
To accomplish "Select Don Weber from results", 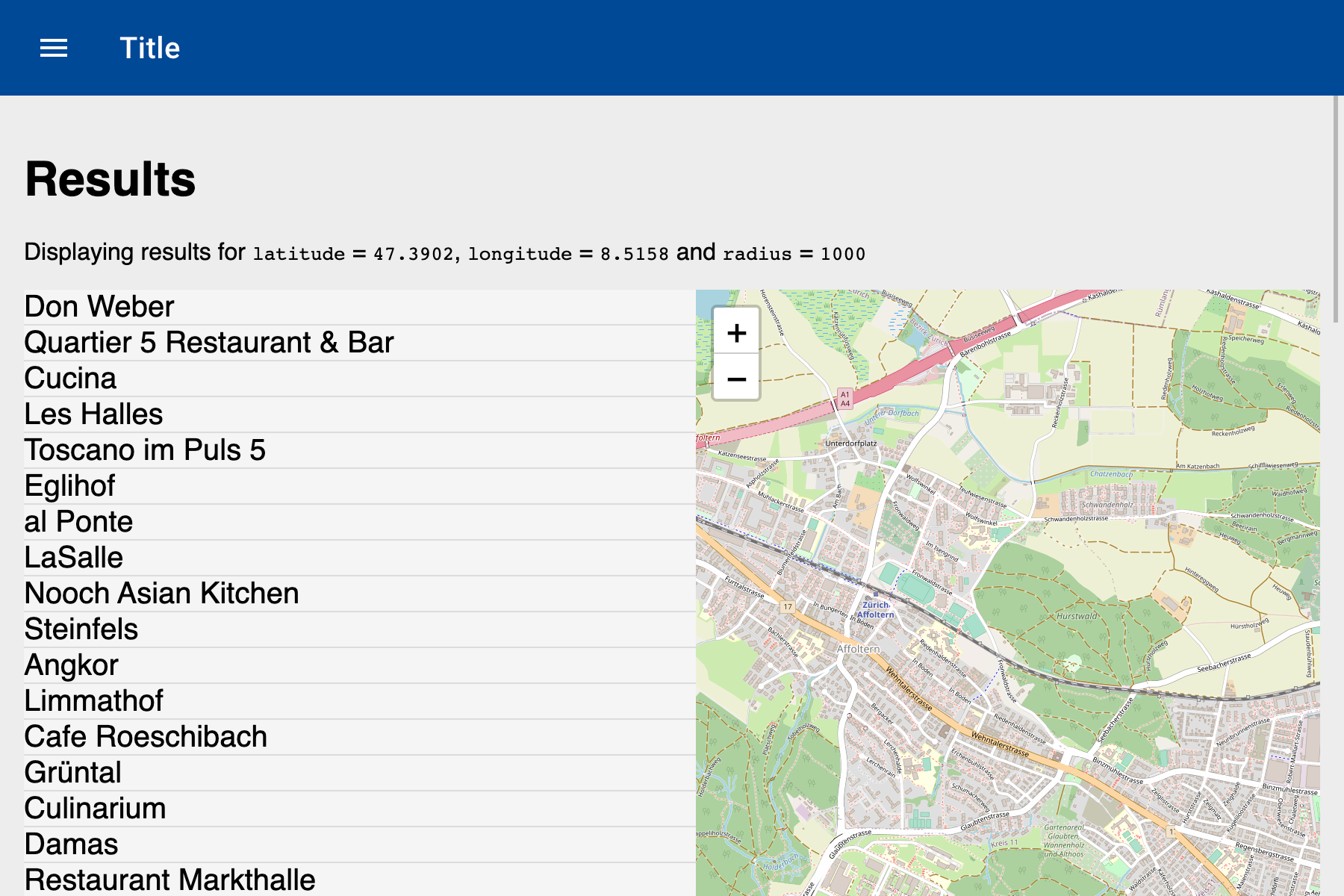I will [99, 307].
